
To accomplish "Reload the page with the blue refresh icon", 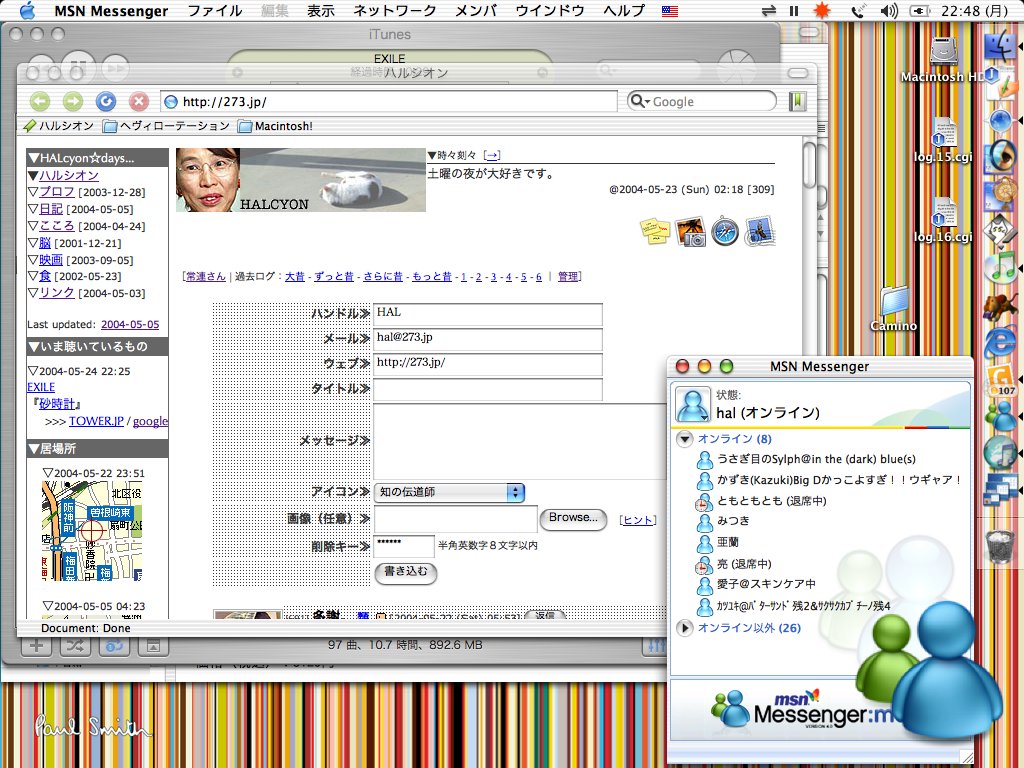I will coord(106,101).
